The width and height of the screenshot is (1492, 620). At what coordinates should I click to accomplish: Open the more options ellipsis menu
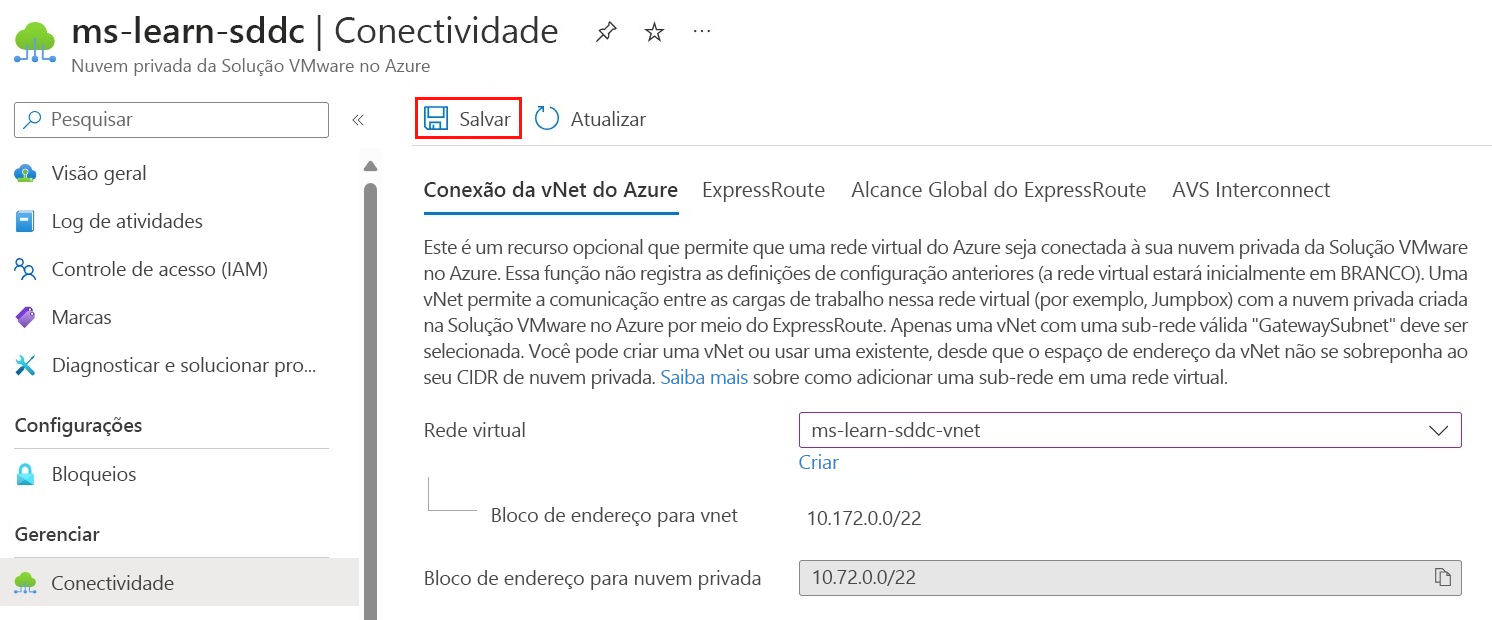pos(701,31)
